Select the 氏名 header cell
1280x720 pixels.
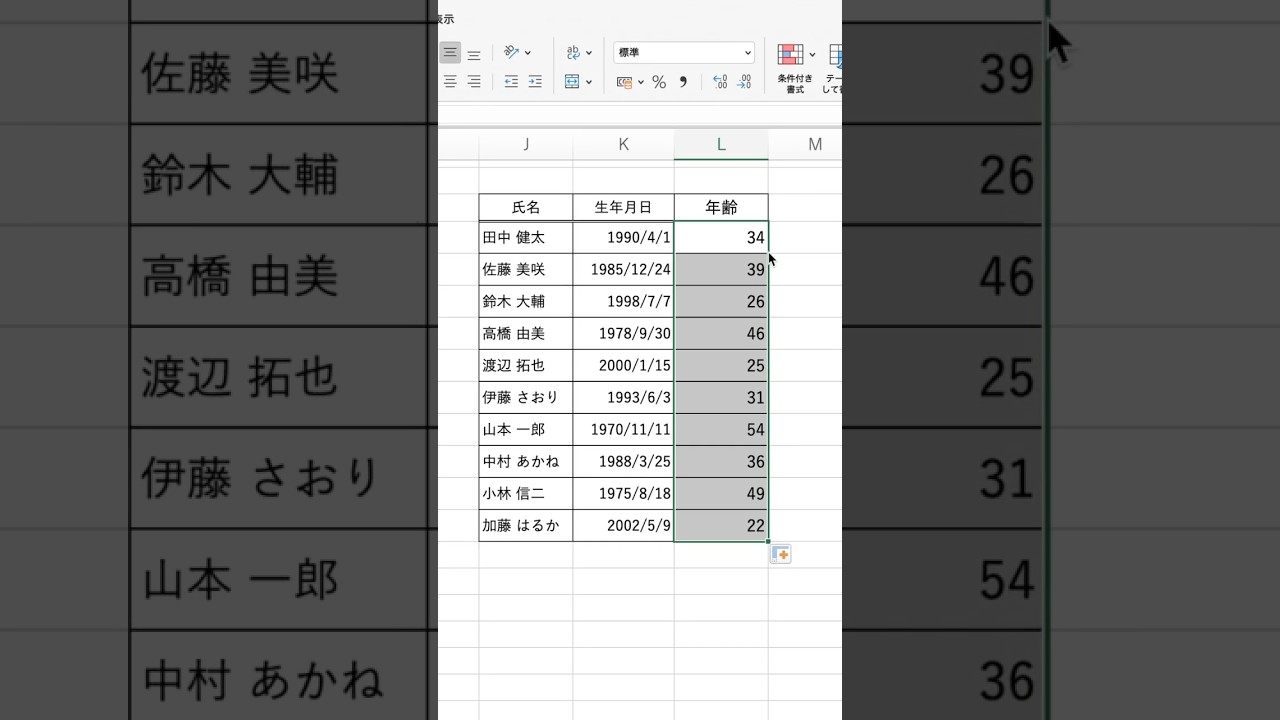tap(526, 207)
